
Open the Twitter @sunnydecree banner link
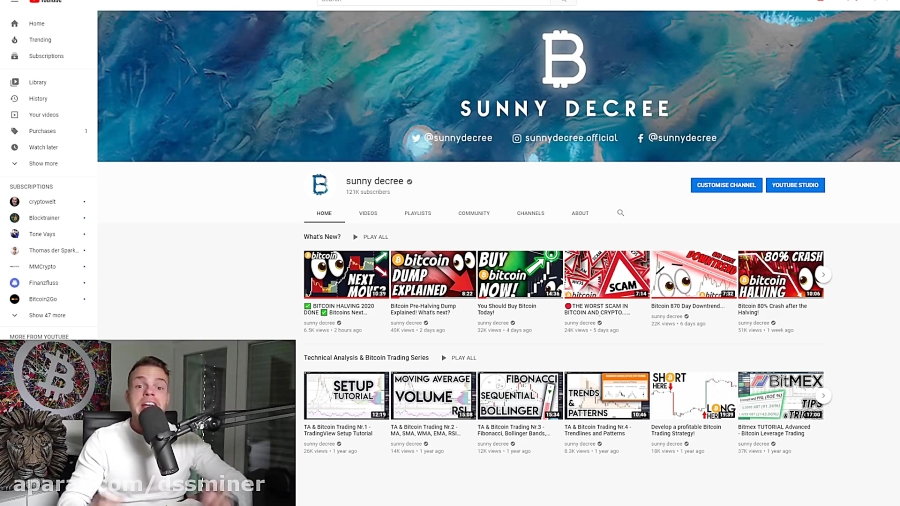point(452,138)
